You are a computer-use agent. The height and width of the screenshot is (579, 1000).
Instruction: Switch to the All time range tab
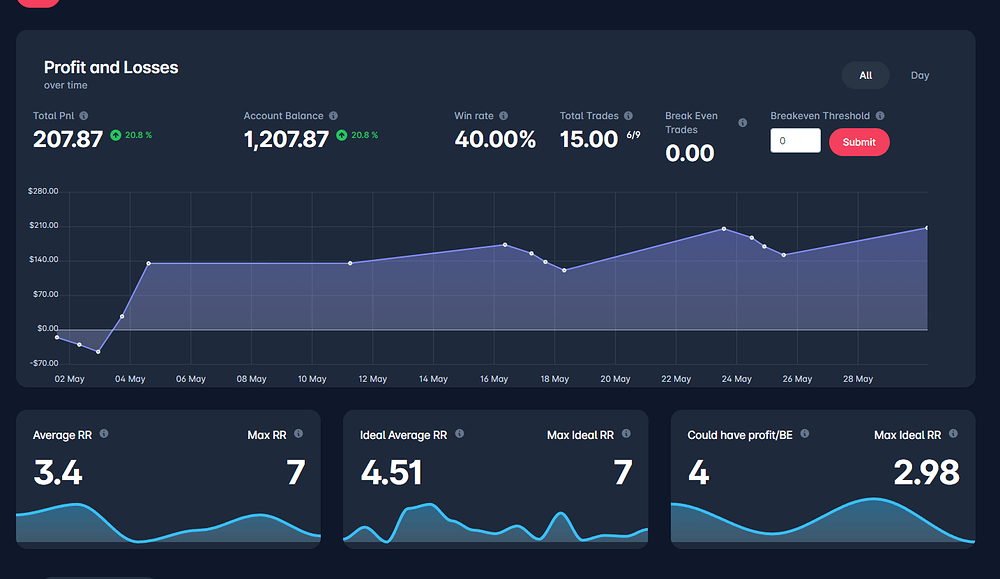pyautogui.click(x=865, y=75)
